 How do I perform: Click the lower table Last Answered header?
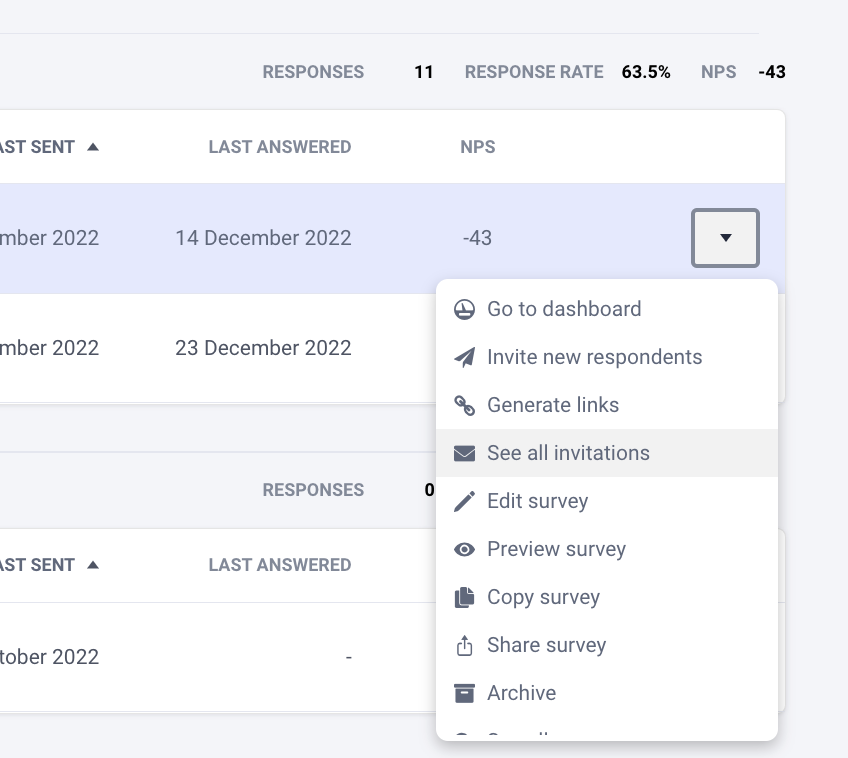coord(280,565)
